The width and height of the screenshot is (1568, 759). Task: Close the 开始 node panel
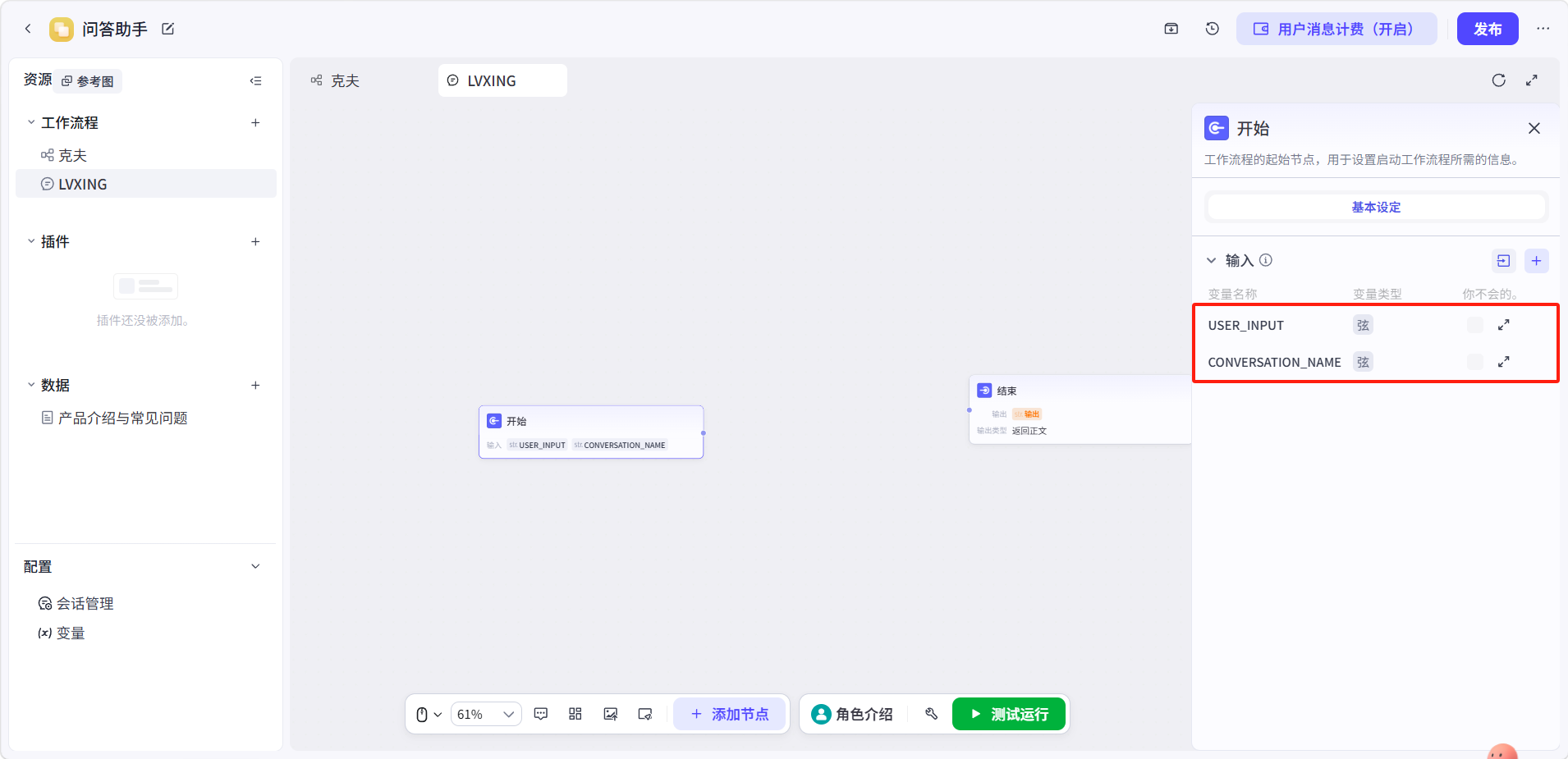pyautogui.click(x=1534, y=128)
